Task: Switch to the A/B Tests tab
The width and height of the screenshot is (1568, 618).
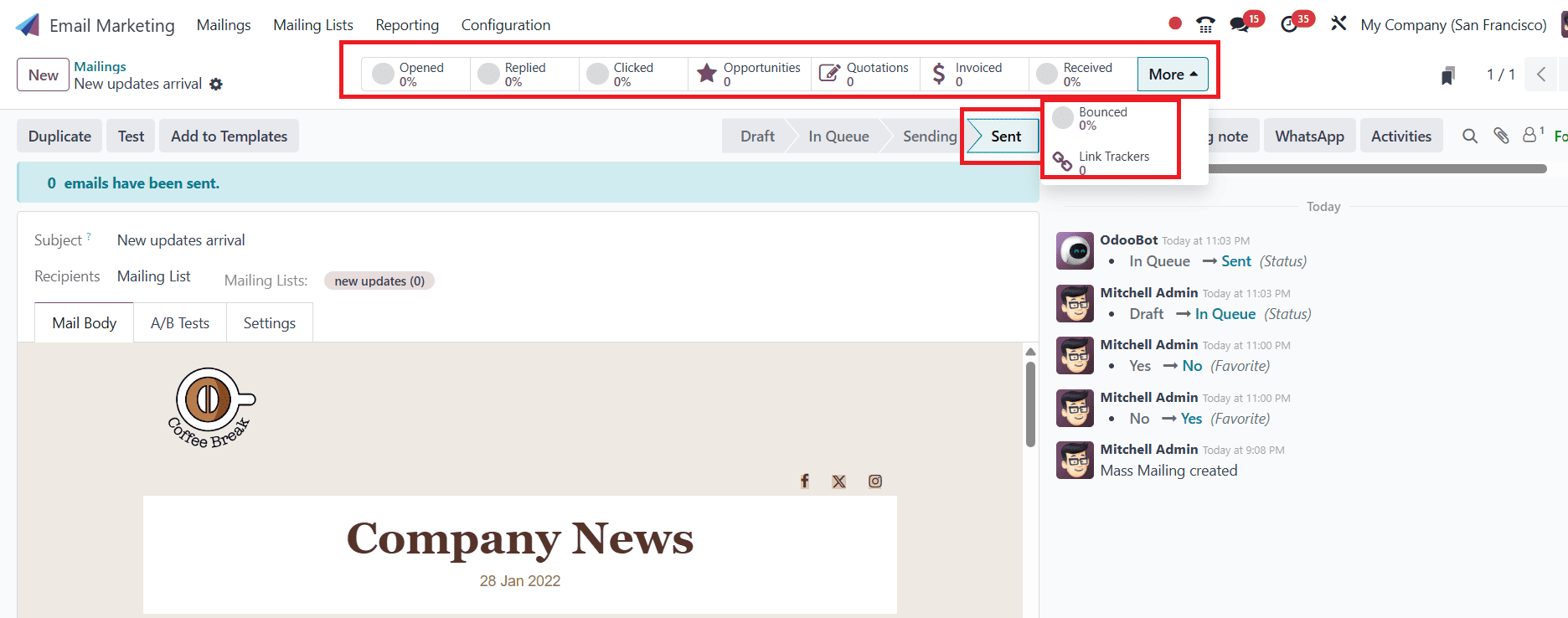Action: click(180, 322)
